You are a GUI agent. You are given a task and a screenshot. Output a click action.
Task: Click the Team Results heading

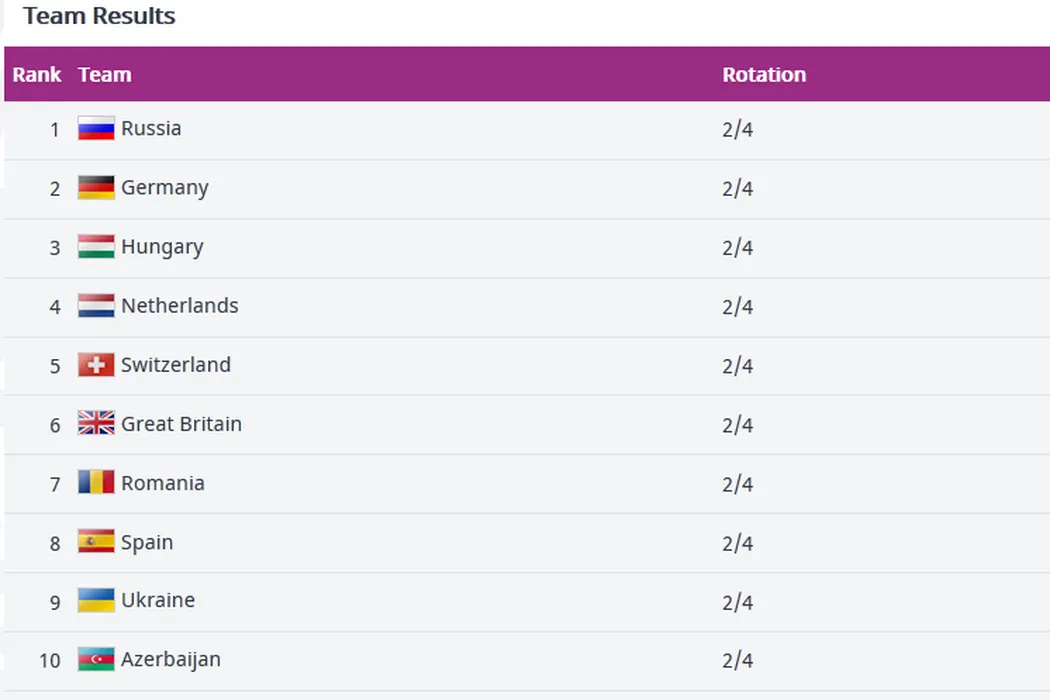[x=99, y=17]
